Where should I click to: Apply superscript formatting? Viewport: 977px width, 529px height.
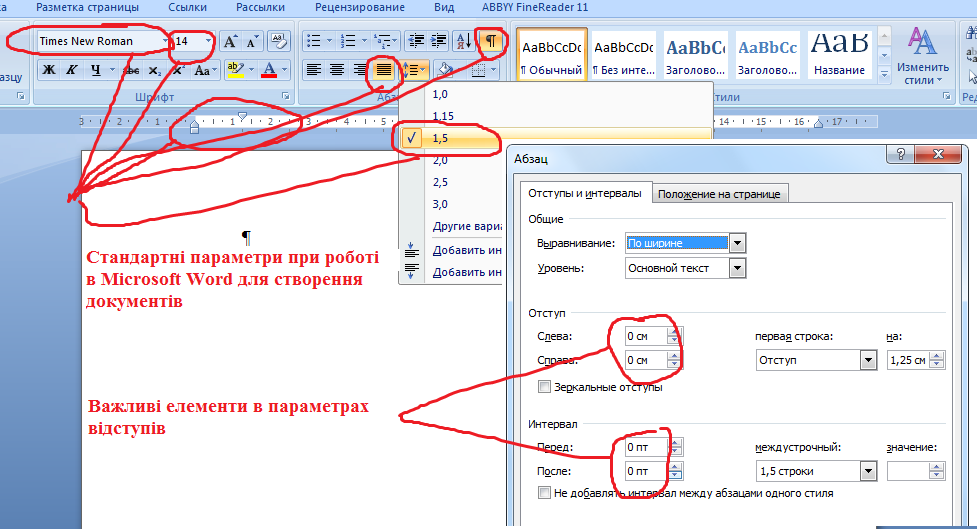[178, 70]
